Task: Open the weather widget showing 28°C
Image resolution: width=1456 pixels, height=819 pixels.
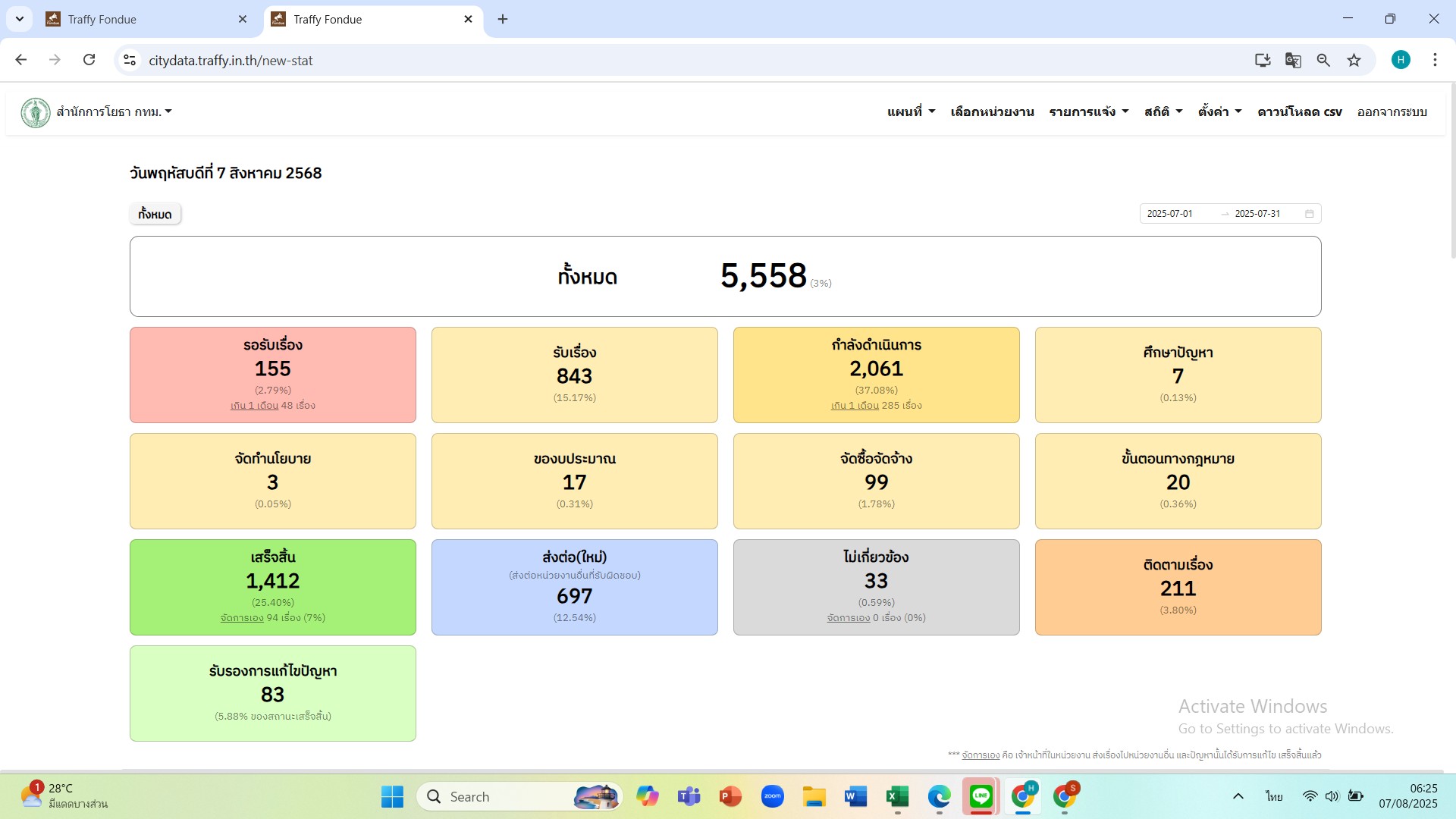Action: click(64, 796)
